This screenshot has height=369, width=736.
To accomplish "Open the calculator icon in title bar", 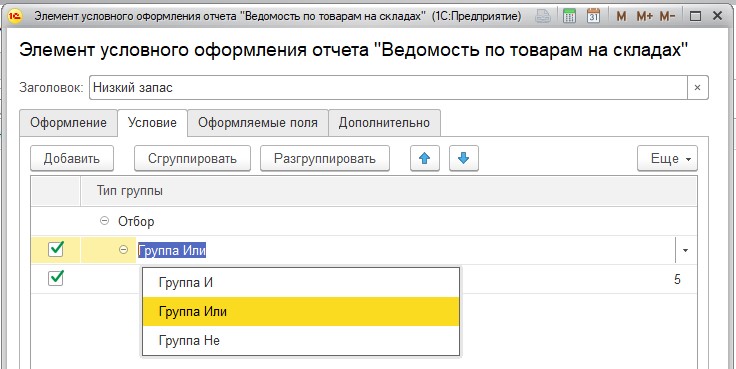I will pyautogui.click(x=569, y=16).
